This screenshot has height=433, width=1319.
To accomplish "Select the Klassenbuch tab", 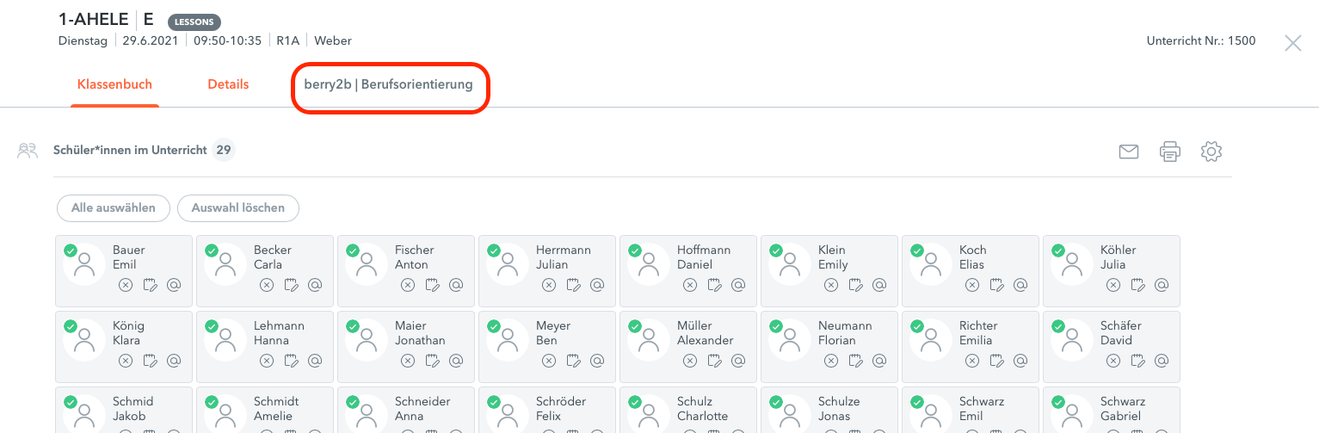I will click(115, 85).
